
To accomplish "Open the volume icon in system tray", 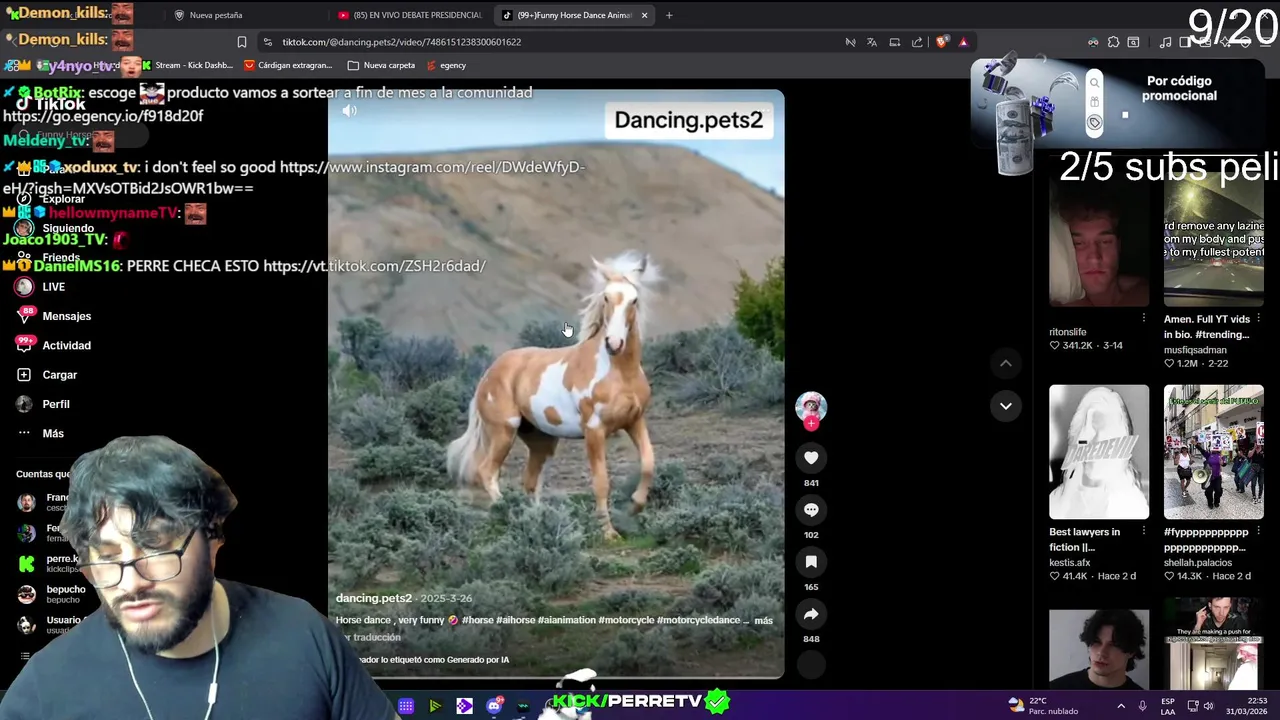I will 1208,706.
